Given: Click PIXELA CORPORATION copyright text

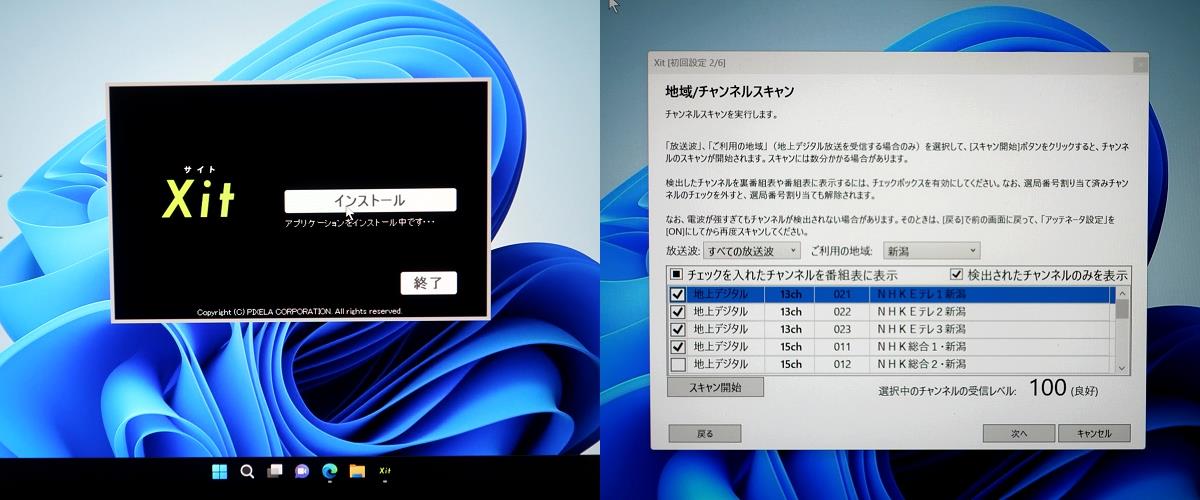Looking at the screenshot, I should 300,312.
